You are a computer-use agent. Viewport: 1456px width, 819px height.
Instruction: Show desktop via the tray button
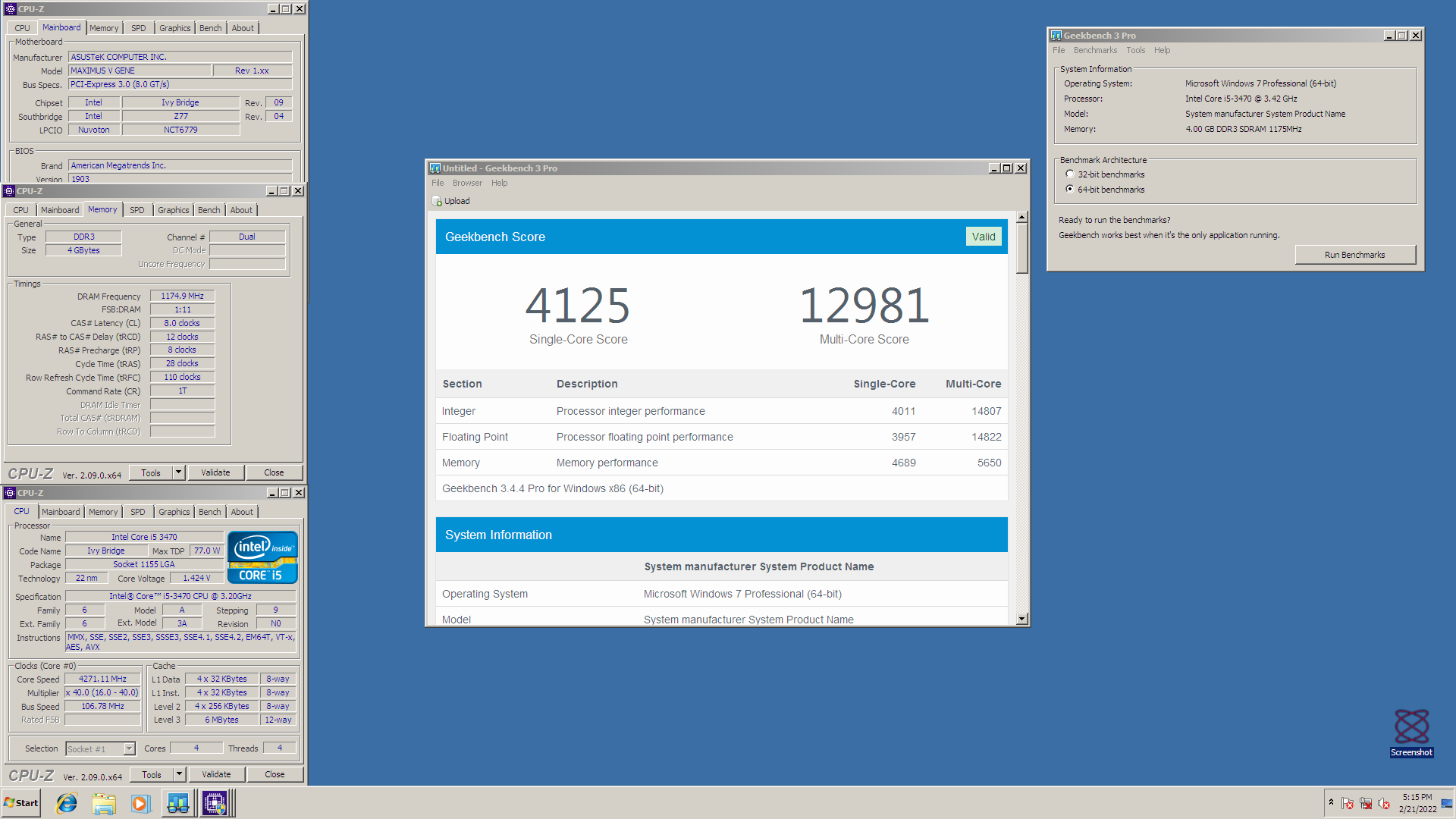(x=1447, y=804)
